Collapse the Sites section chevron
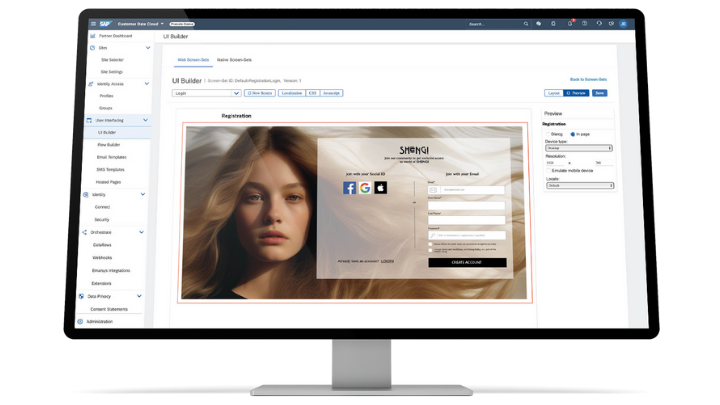Screen dimensions: 720x405 [148, 48]
